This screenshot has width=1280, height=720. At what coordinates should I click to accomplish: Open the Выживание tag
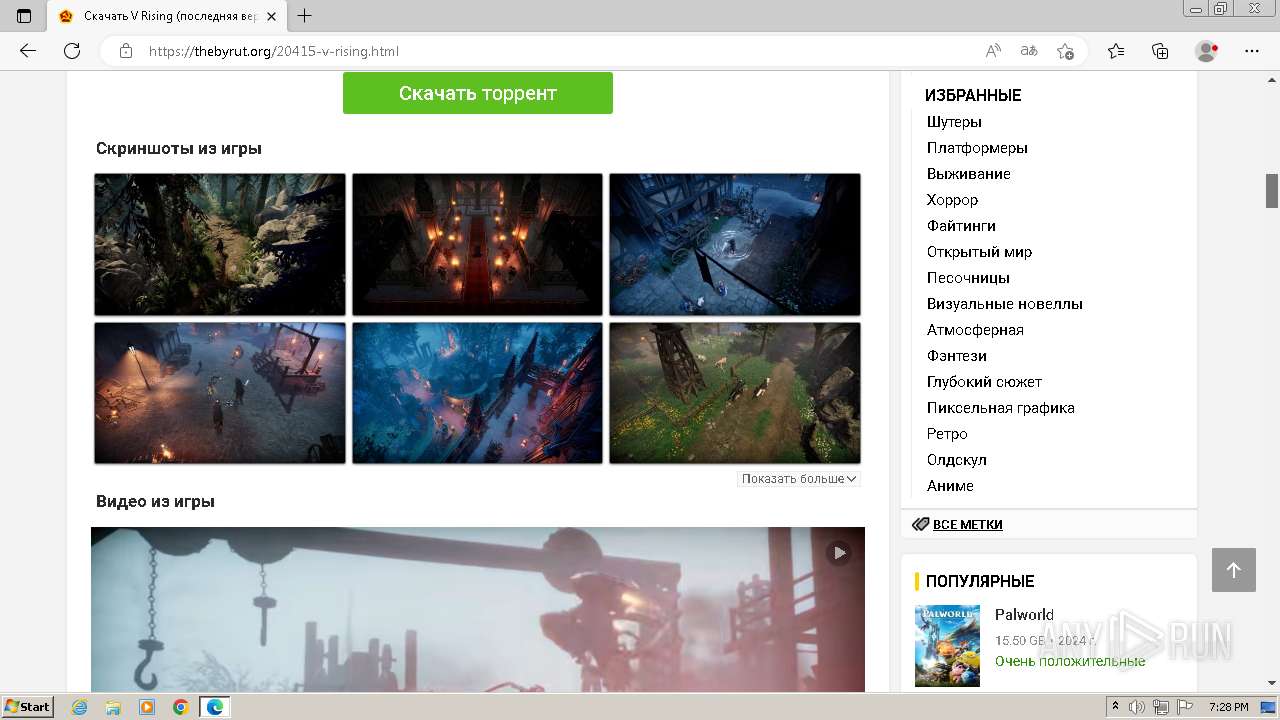[969, 174]
